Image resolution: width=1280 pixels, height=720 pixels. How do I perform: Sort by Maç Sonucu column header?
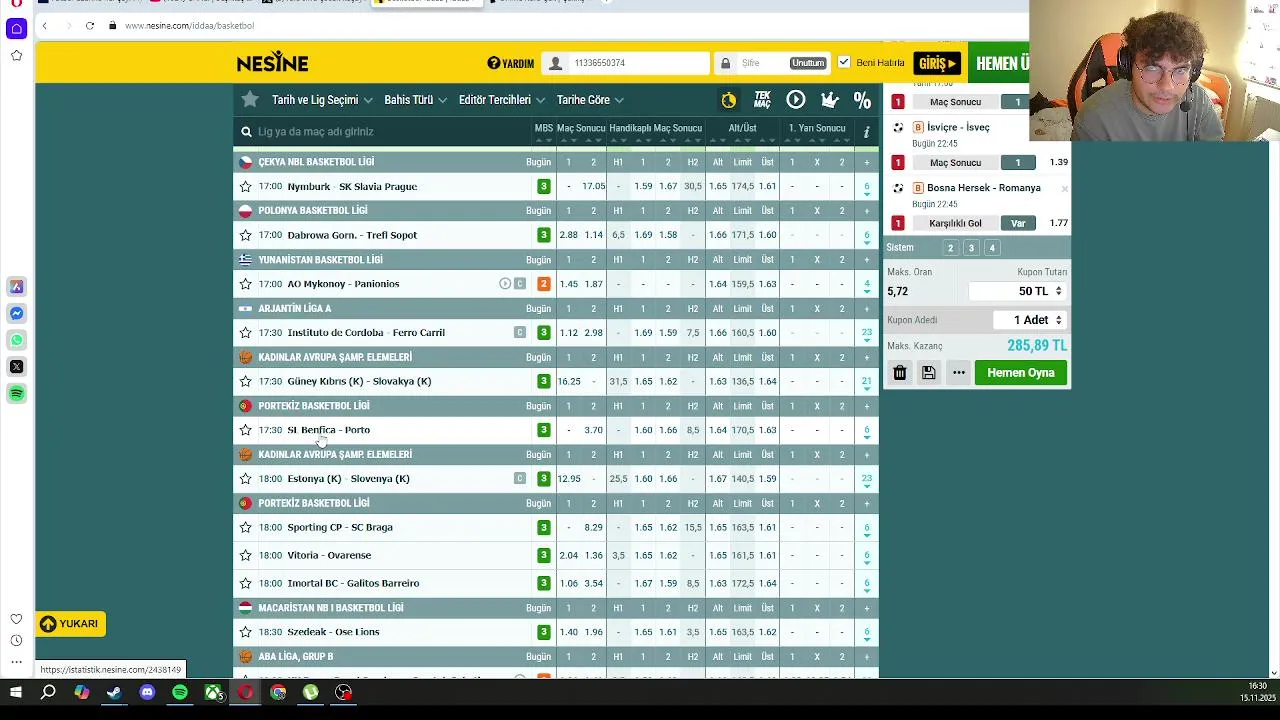[x=581, y=128]
